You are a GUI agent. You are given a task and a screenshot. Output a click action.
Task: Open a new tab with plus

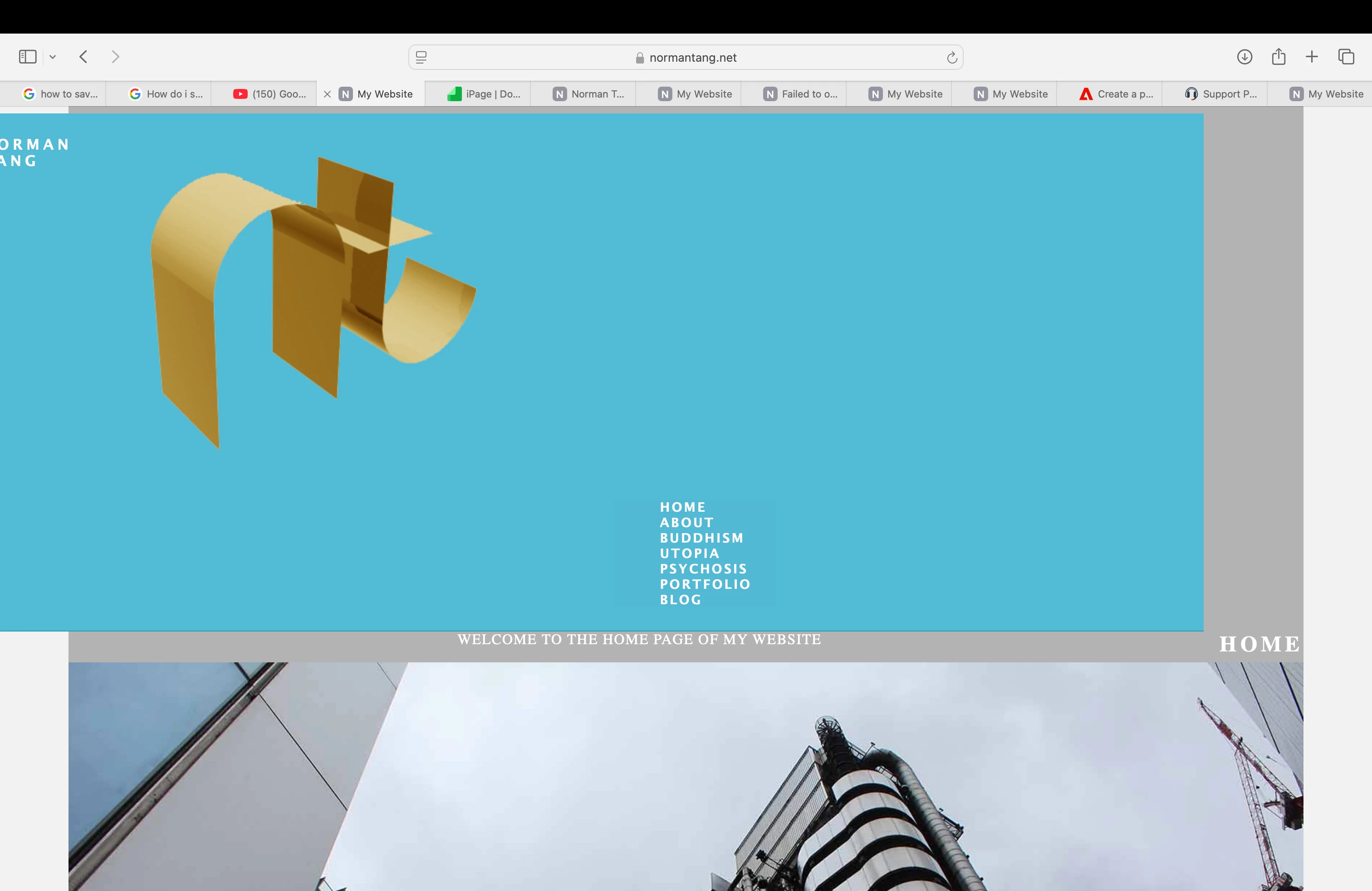coord(1312,56)
